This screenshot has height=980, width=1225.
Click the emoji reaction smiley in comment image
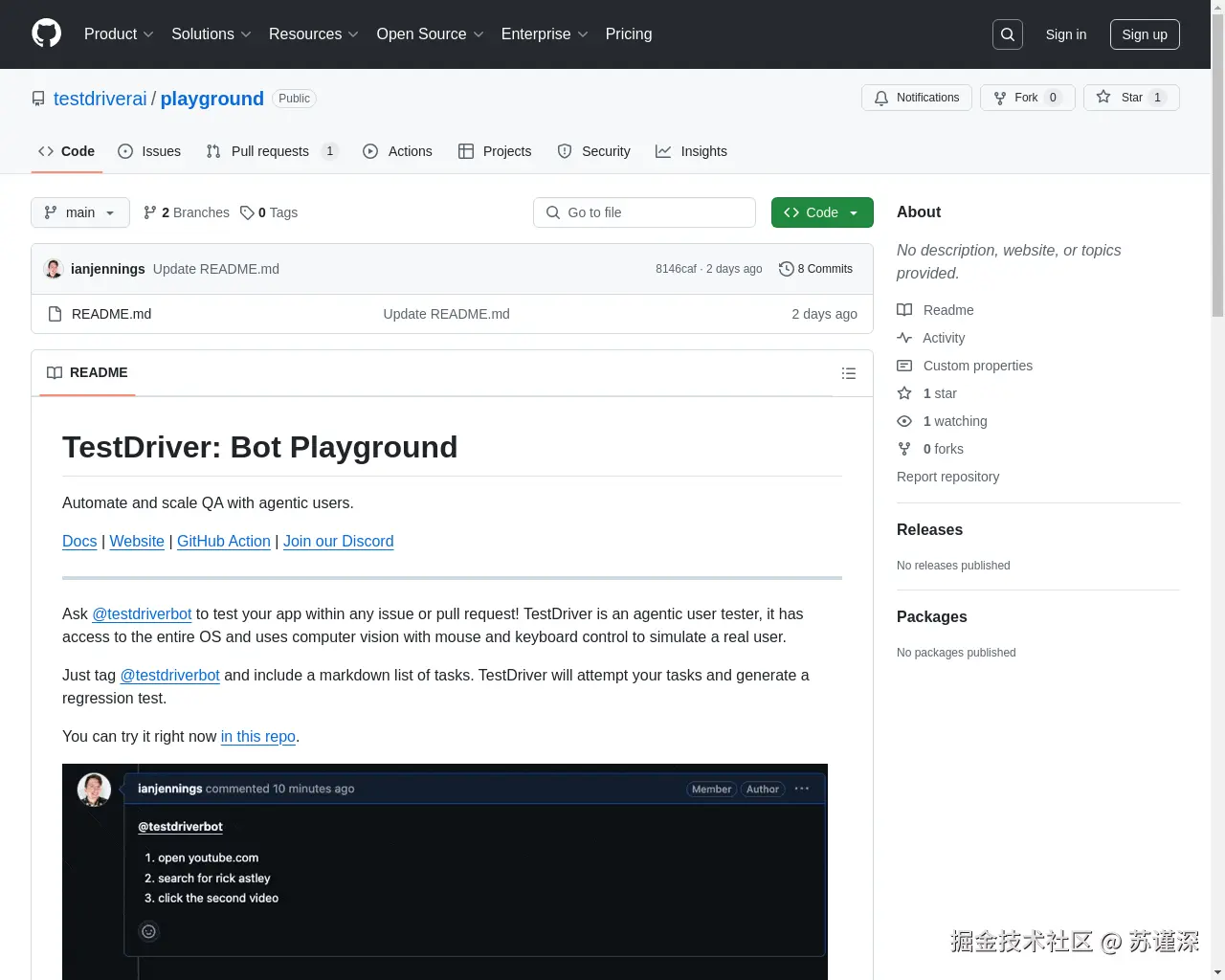point(148,931)
